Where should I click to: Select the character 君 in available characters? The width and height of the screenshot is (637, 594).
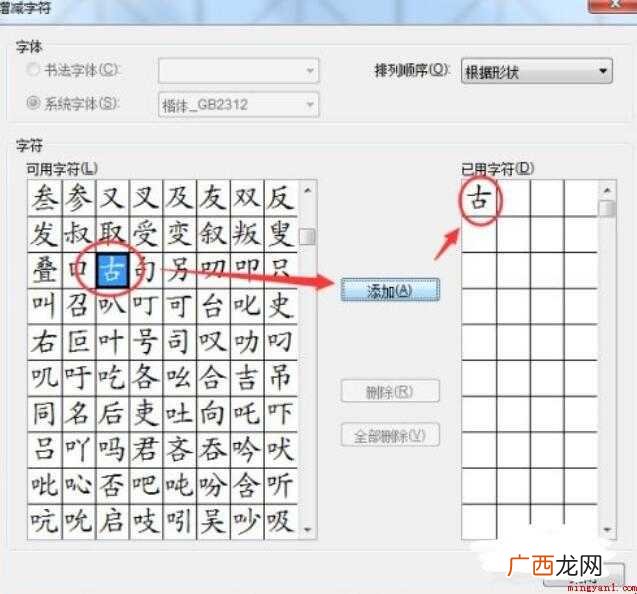146,450
